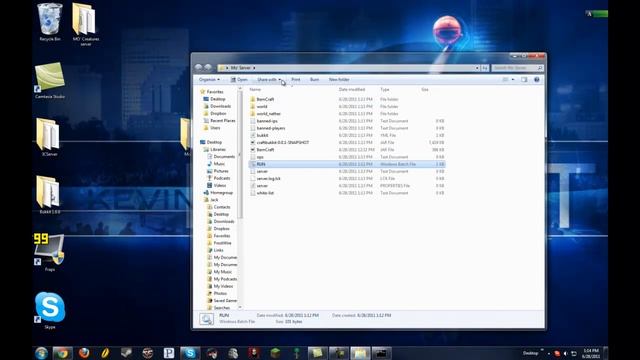Click Print in the Explorer toolbar
The image size is (640, 360).
click(296, 80)
